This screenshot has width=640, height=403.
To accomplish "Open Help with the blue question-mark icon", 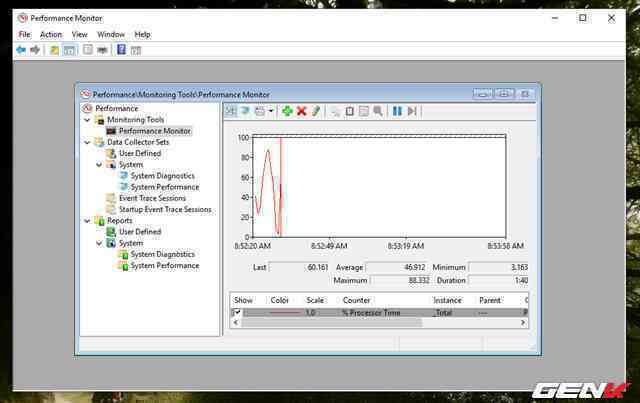I will [121, 50].
